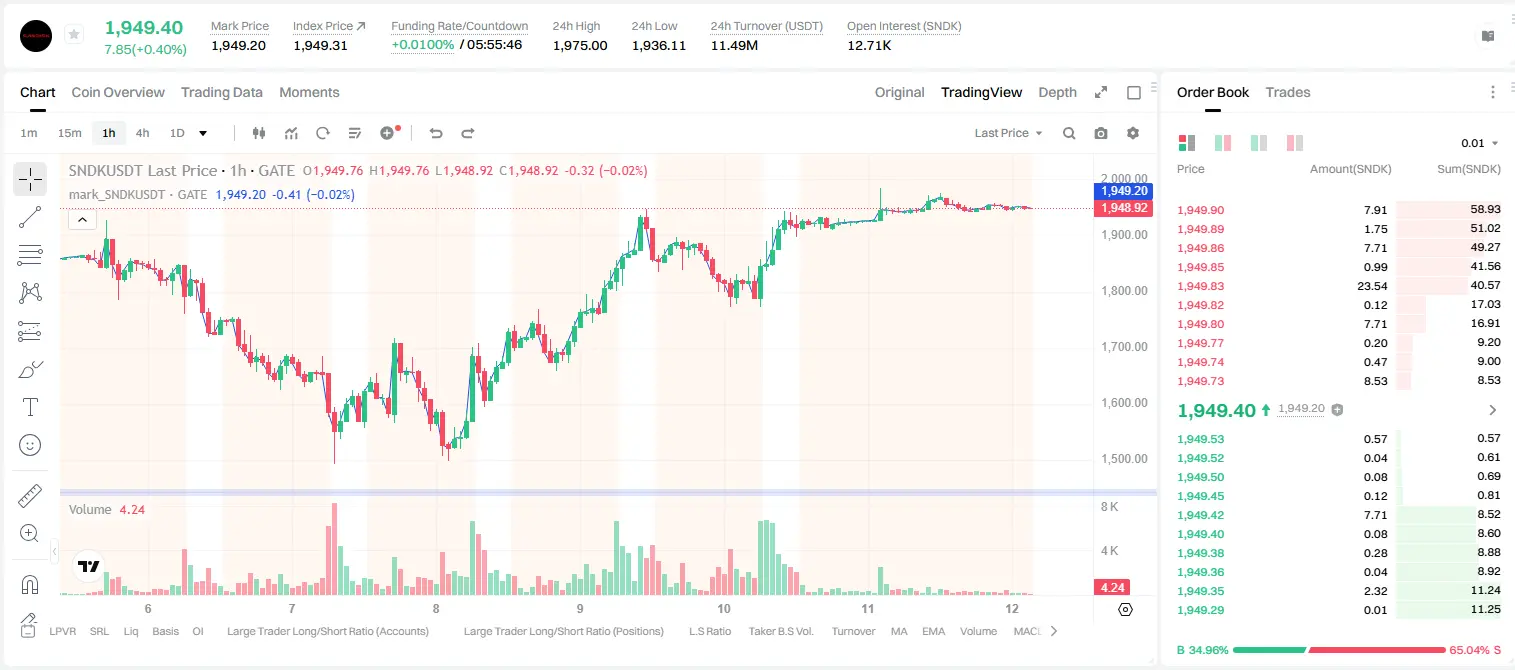Open the Coin Overview tab
The height and width of the screenshot is (670, 1515).
118,92
